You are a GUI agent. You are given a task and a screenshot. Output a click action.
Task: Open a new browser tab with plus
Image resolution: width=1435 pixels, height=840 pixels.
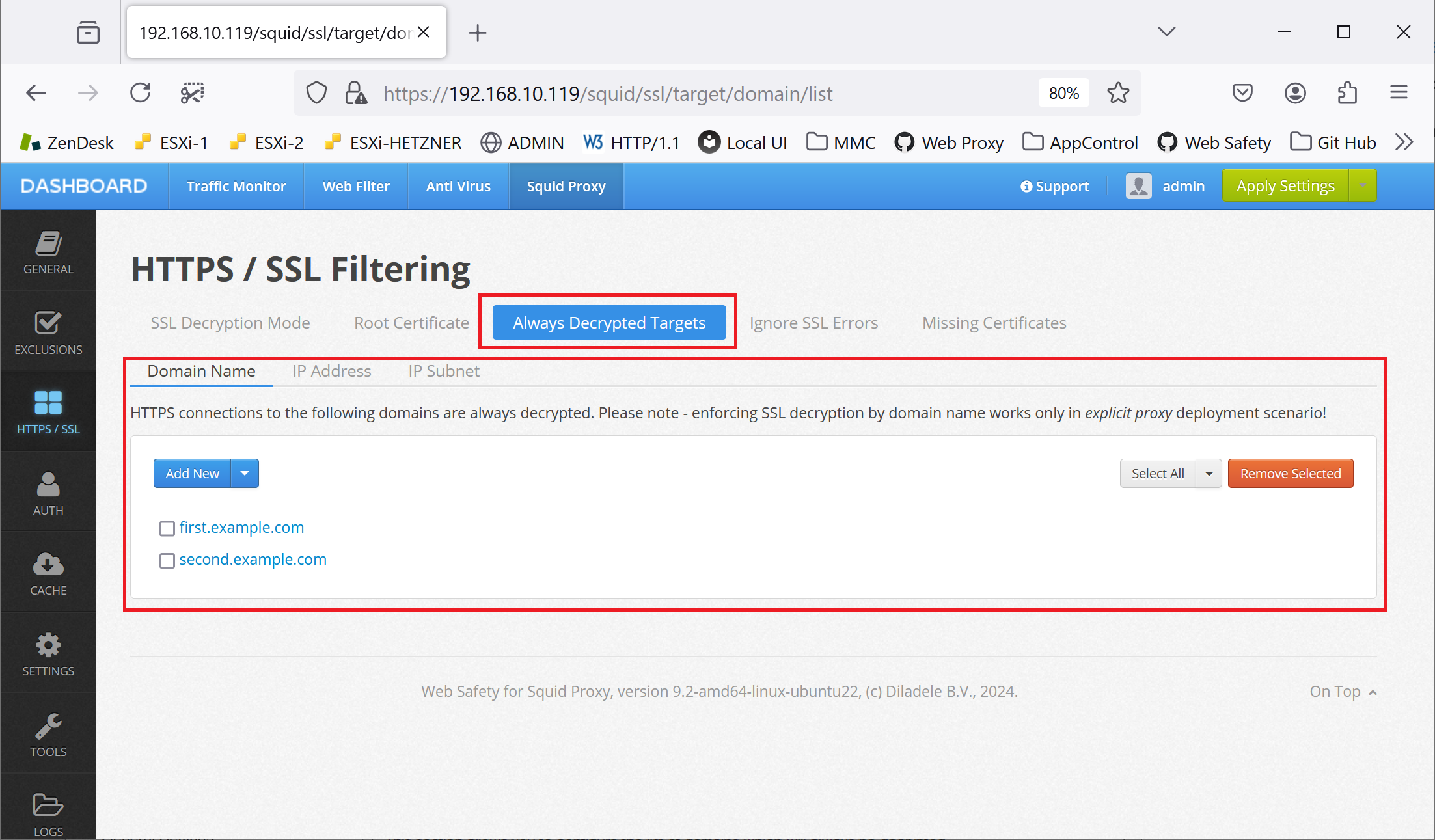click(478, 33)
